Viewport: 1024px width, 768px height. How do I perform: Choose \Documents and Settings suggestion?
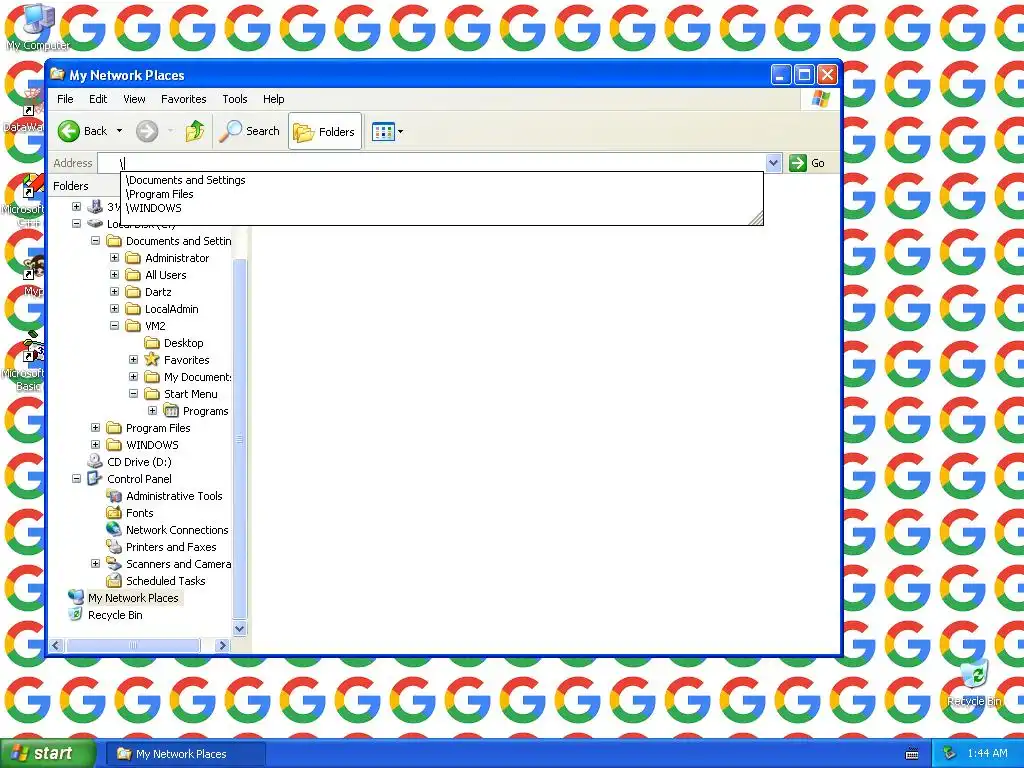pyautogui.click(x=185, y=180)
